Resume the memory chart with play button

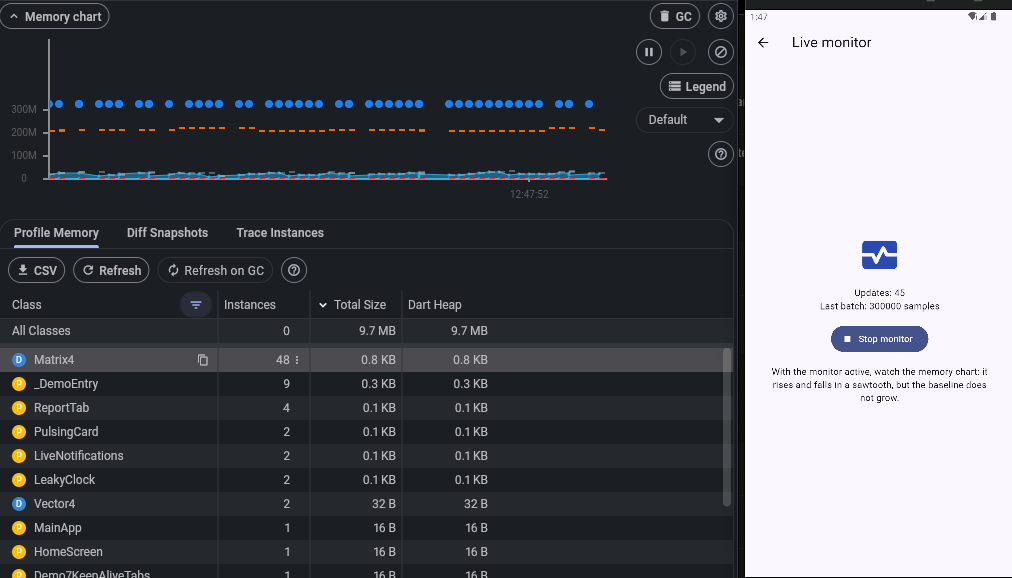pos(683,52)
